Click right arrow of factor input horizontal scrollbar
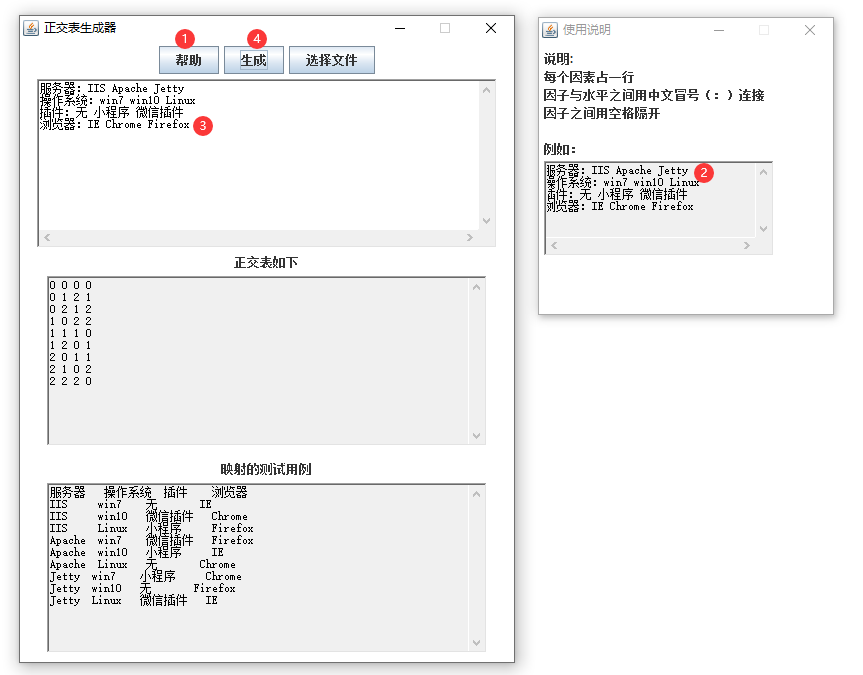This screenshot has height=675, width=863. pos(469,237)
